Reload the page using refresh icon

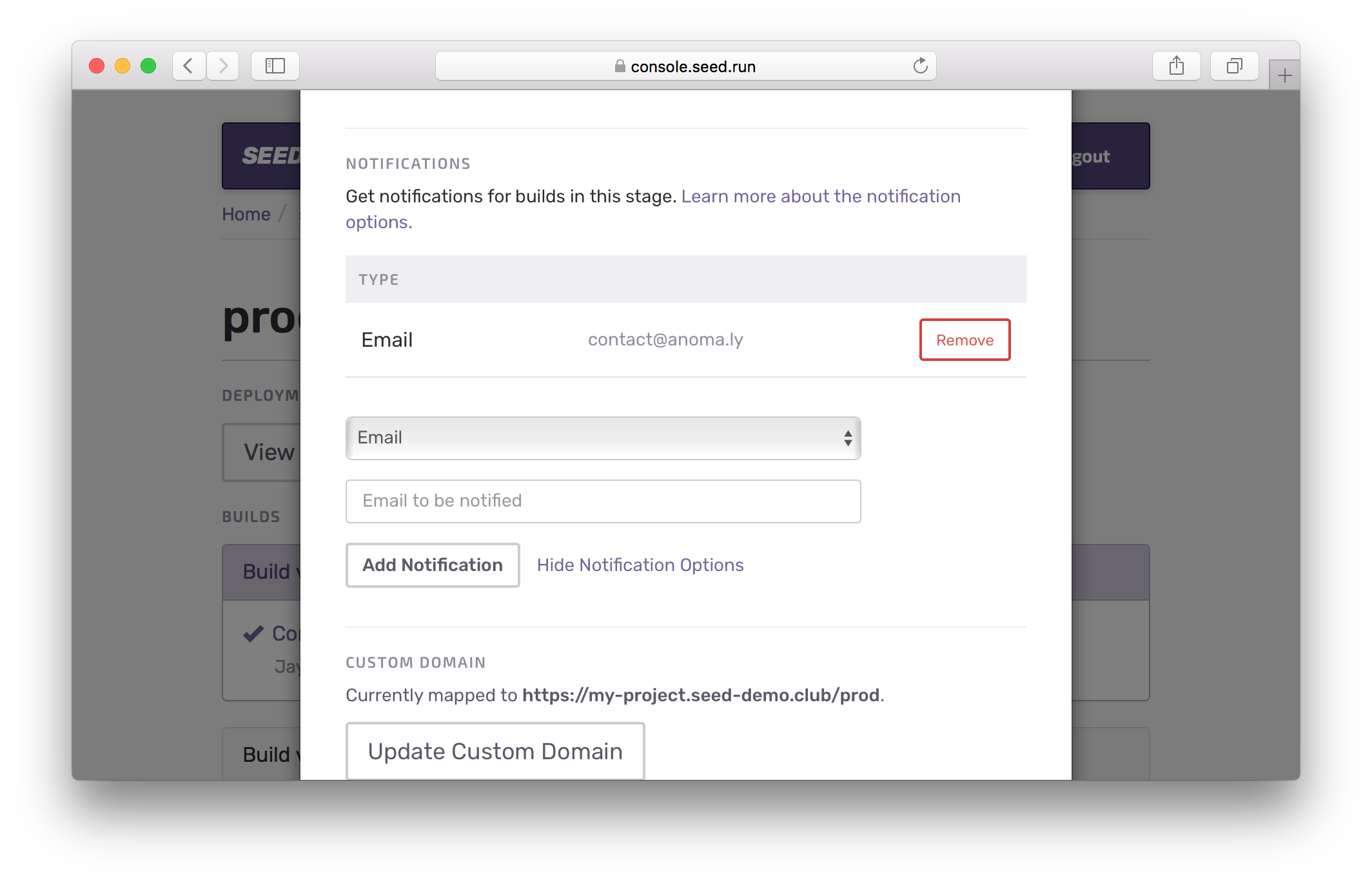(x=920, y=66)
